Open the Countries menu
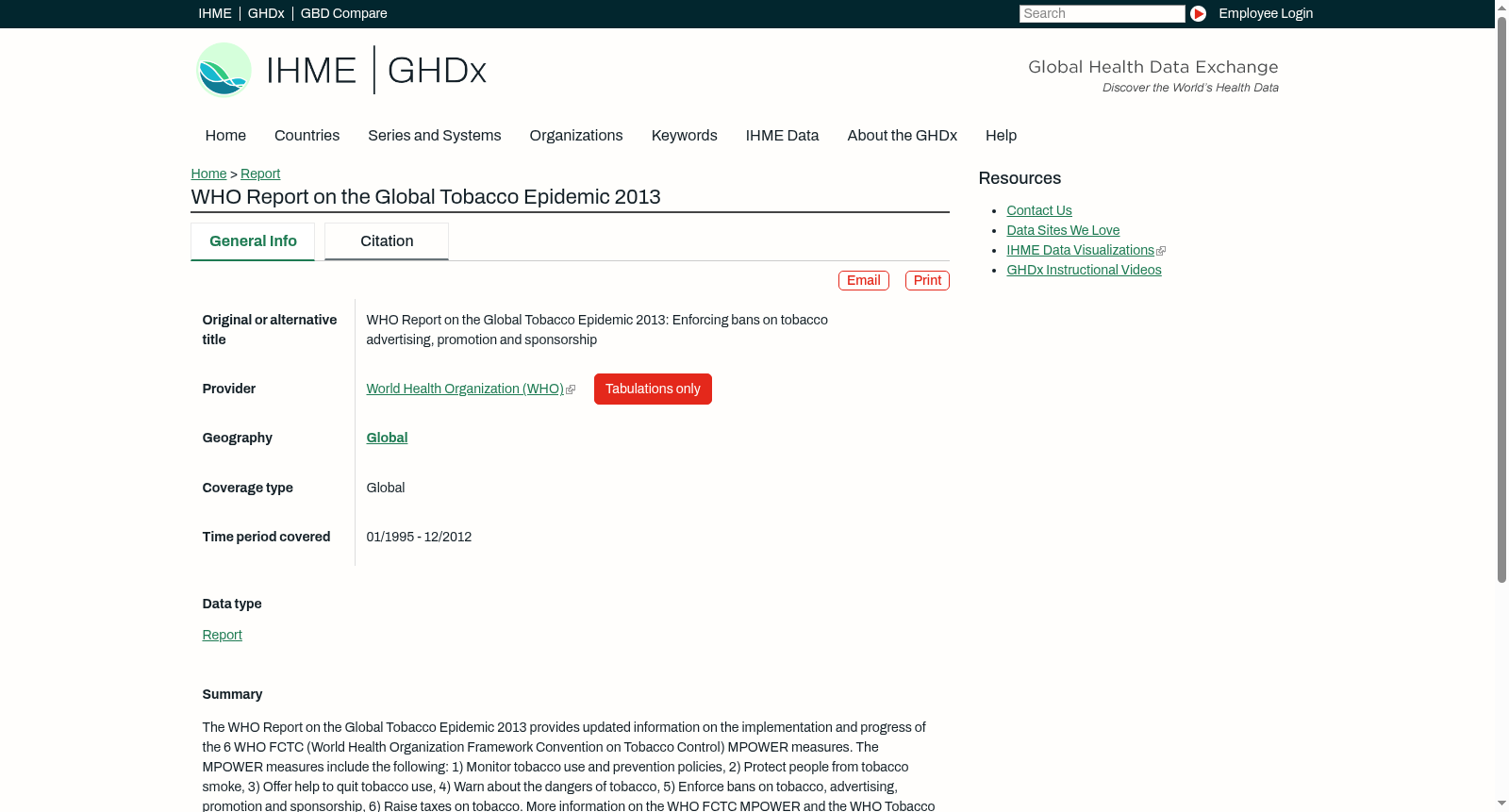 tap(307, 136)
